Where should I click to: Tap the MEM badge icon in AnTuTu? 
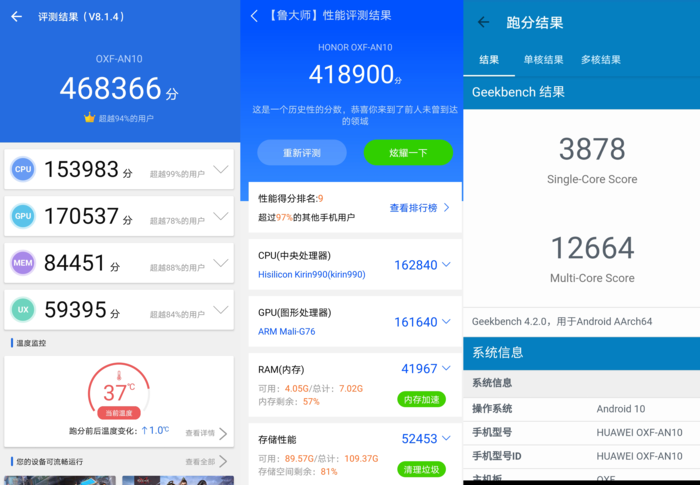coord(23,263)
